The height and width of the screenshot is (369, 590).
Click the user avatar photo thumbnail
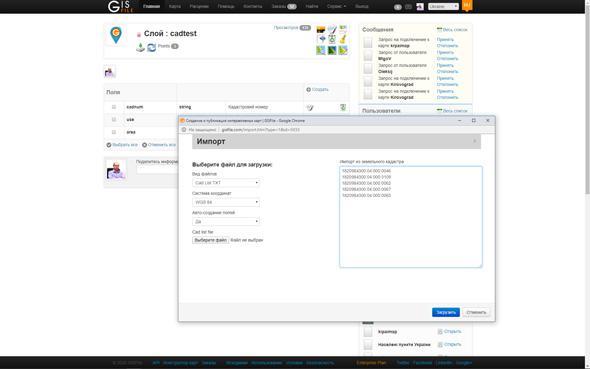pos(116,170)
